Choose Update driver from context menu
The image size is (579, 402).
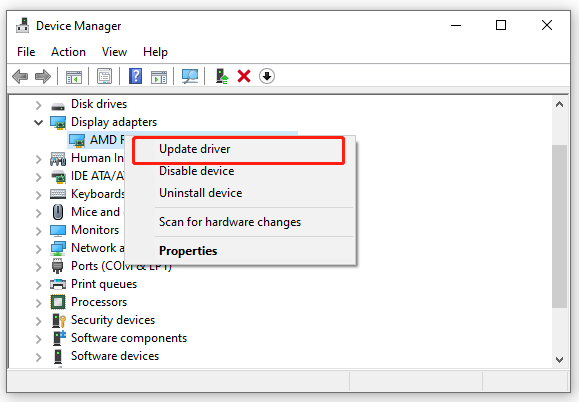(x=239, y=149)
